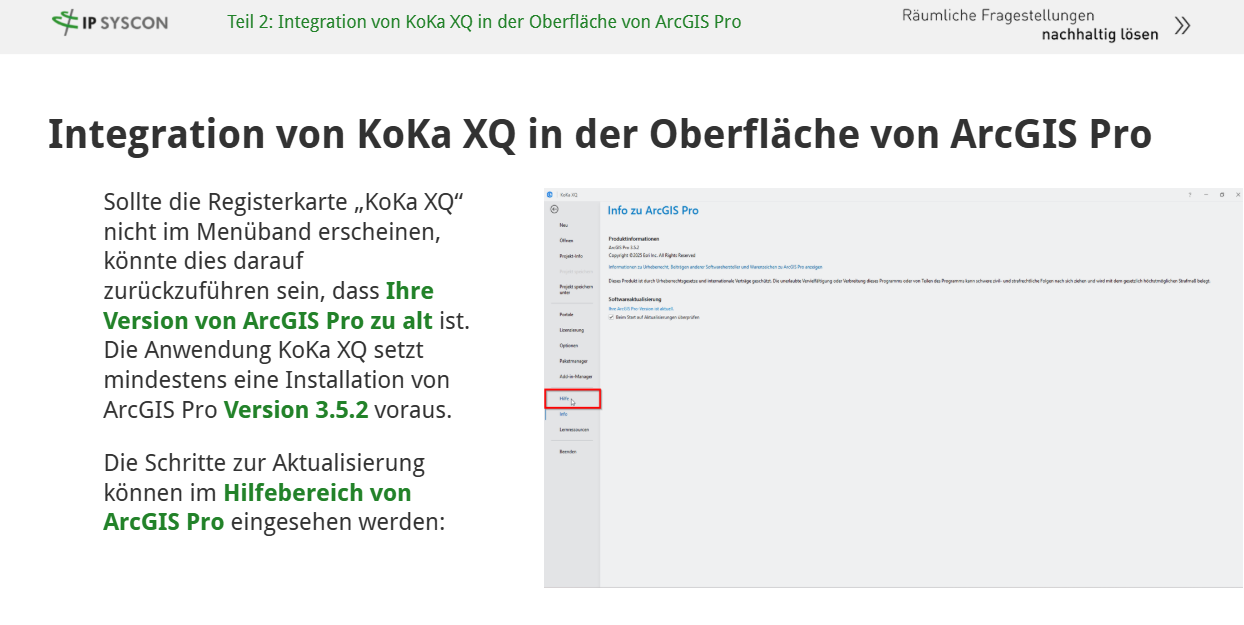Click the 'Info zu ArcGIS Pro' heading
The height and width of the screenshot is (625, 1244).
653,211
